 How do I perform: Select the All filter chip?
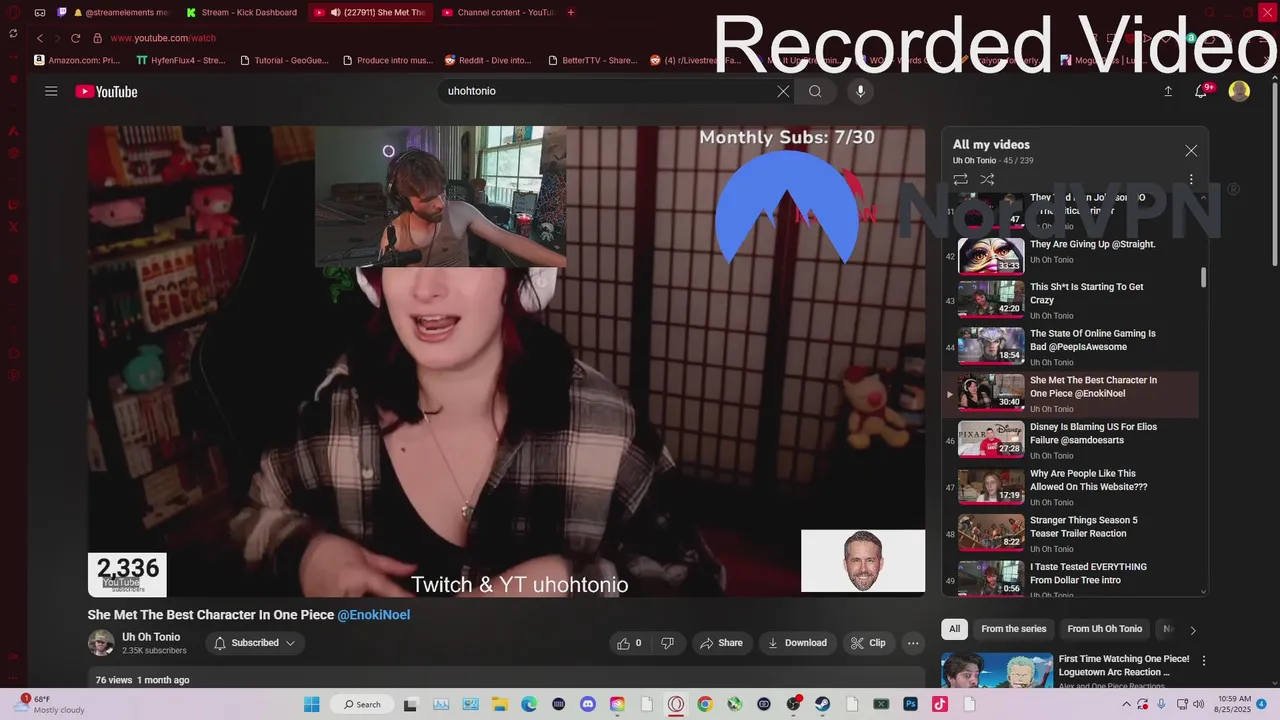coord(954,629)
